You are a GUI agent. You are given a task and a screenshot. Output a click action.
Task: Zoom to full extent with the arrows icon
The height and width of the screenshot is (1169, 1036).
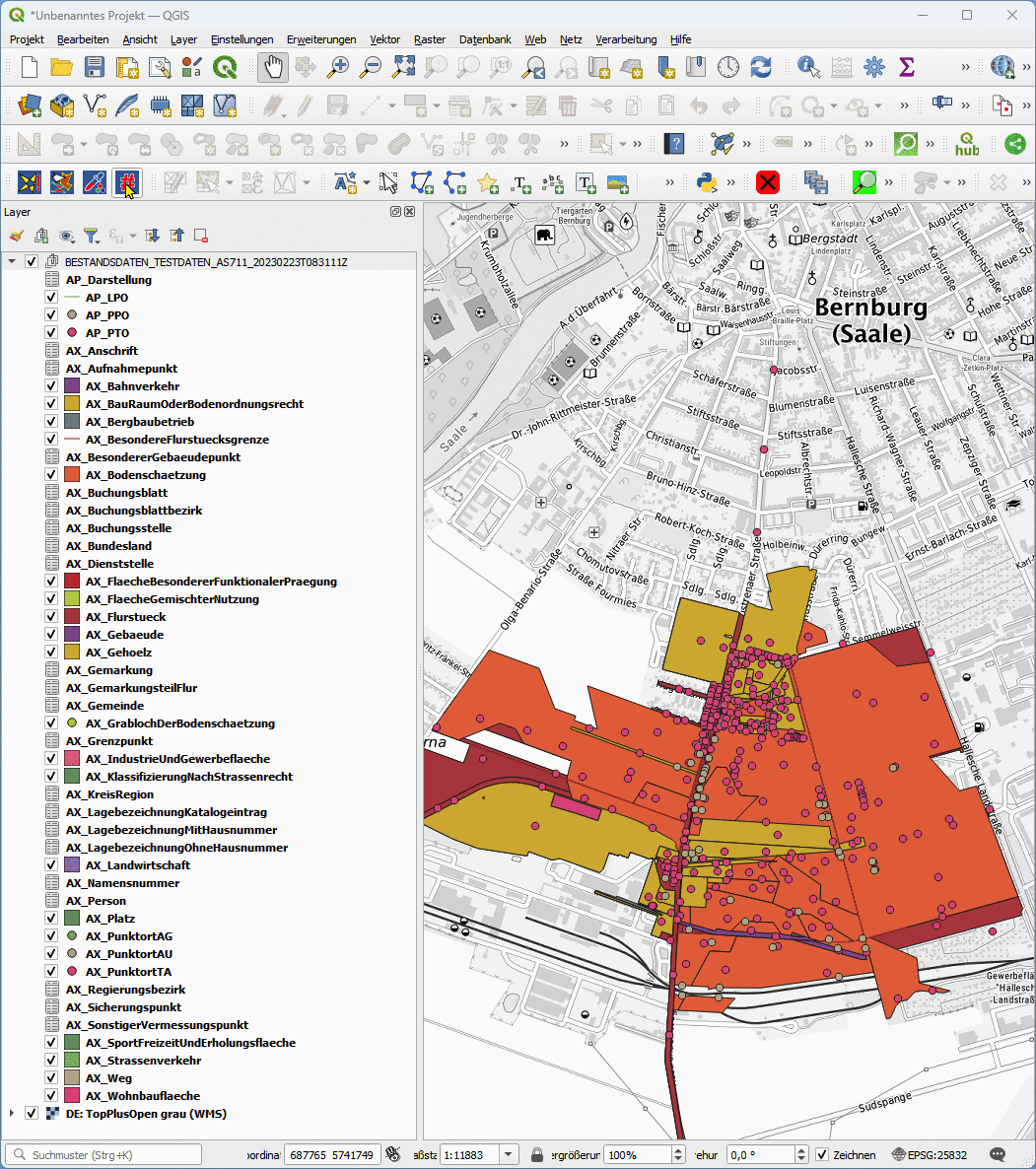(x=403, y=67)
